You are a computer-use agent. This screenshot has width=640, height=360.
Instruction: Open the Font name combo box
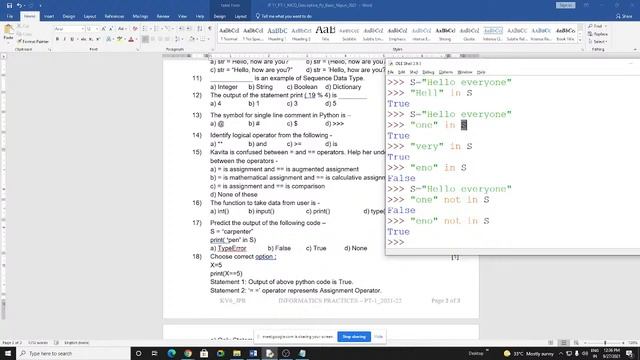(x=69, y=29)
